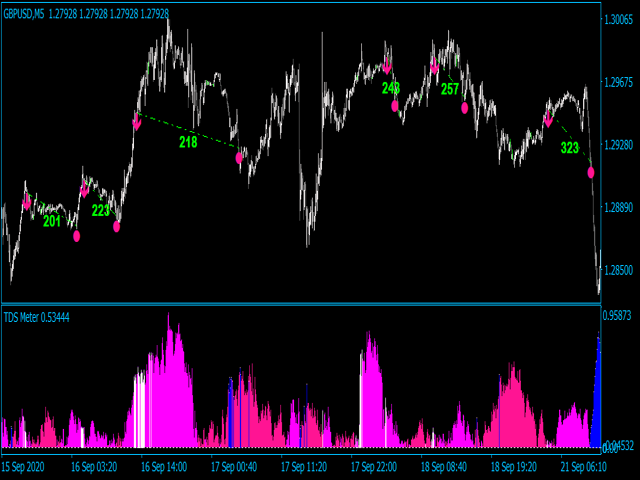Select the pink sell arrow above 201
Viewport: 640px width, 480px height.
(x=27, y=202)
